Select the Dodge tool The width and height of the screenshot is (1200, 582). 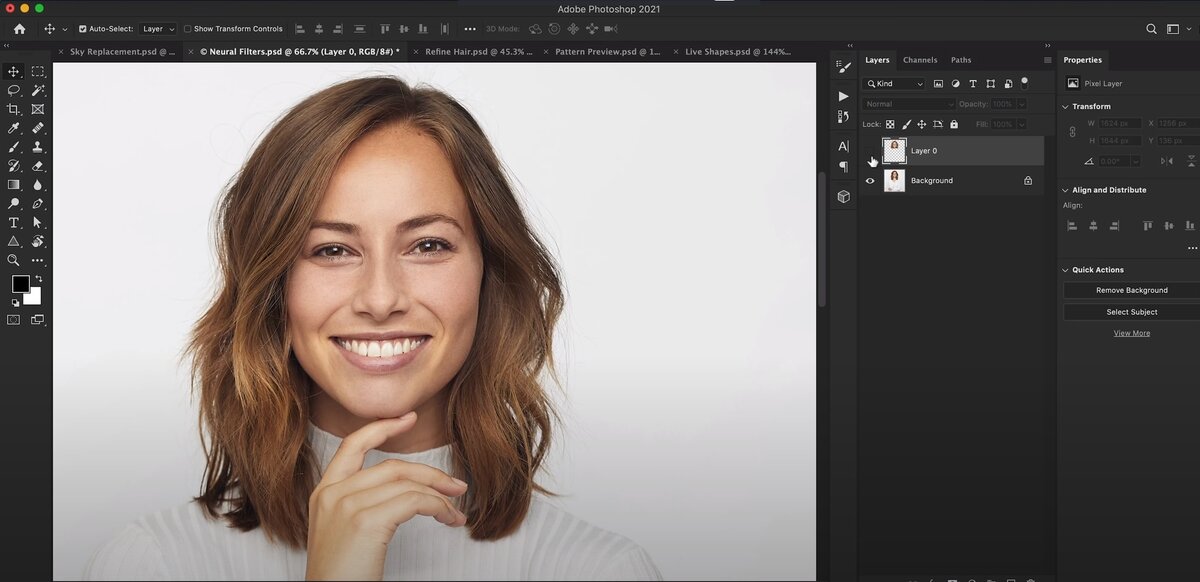click(14, 204)
